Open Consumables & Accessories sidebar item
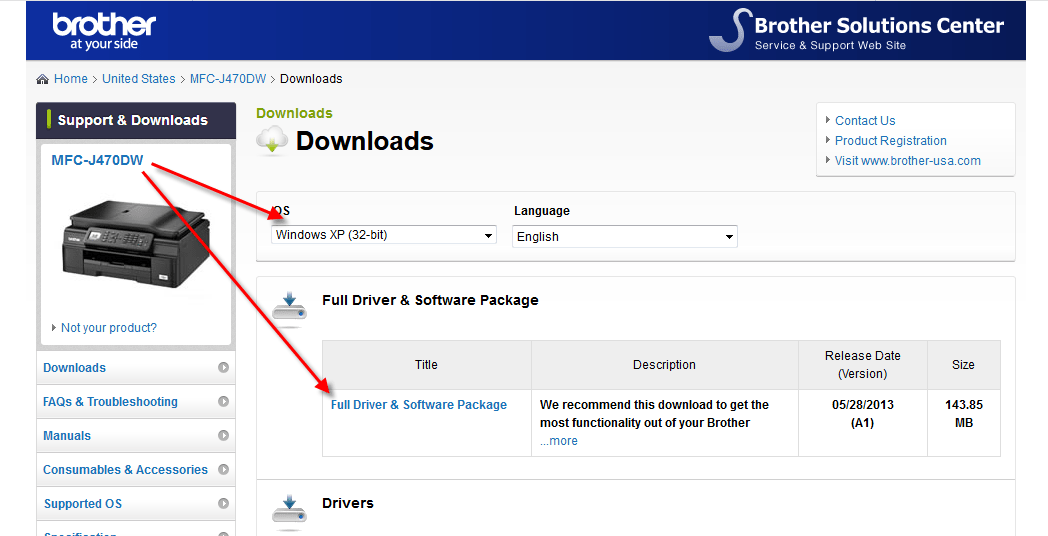Image resolution: width=1048 pixels, height=536 pixels. (x=125, y=470)
